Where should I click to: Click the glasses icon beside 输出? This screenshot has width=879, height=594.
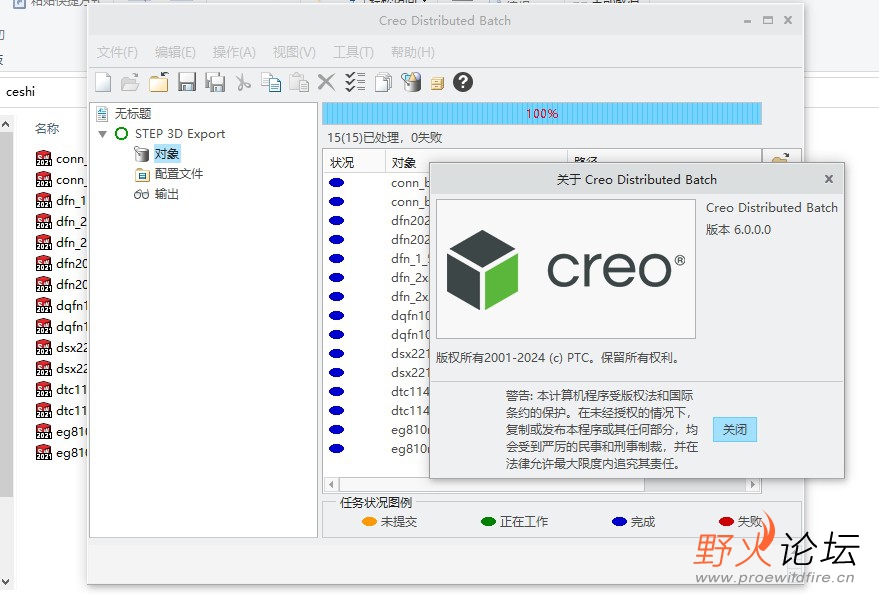coord(141,194)
